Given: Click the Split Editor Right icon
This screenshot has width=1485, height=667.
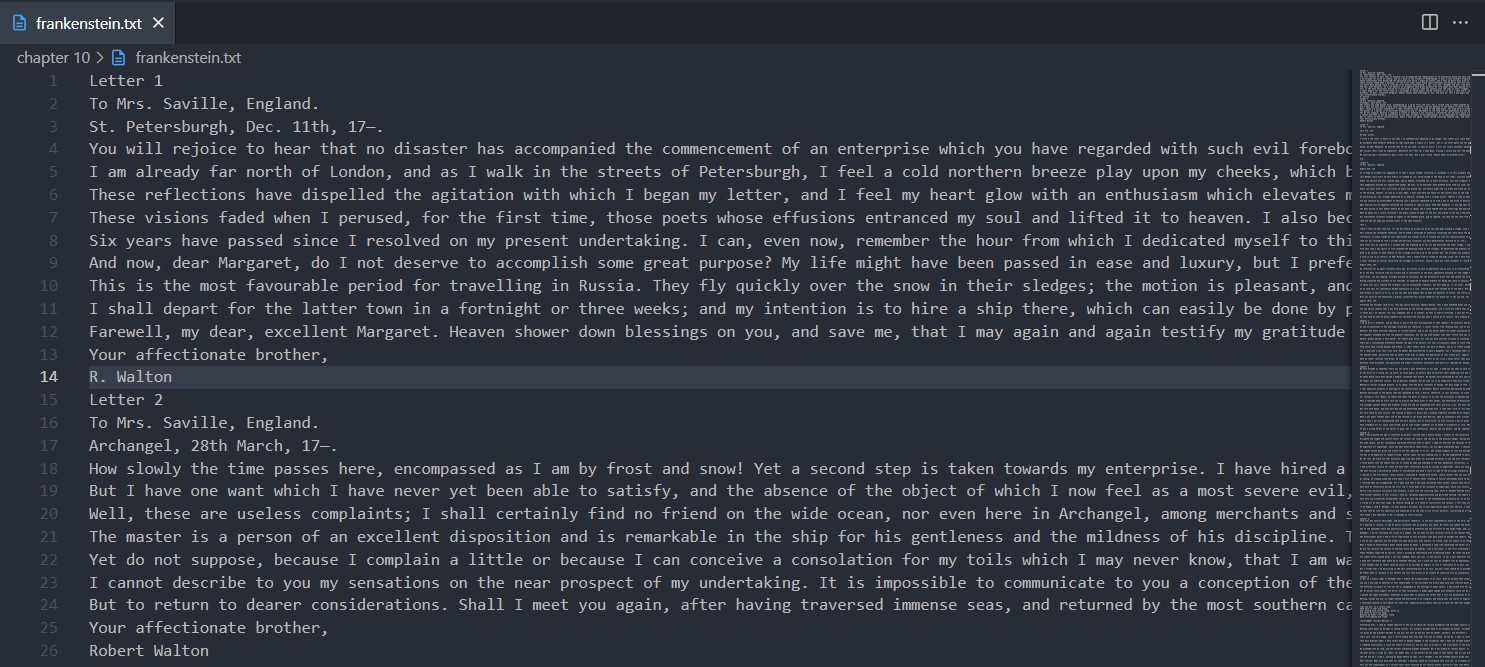Looking at the screenshot, I should pyautogui.click(x=1430, y=22).
